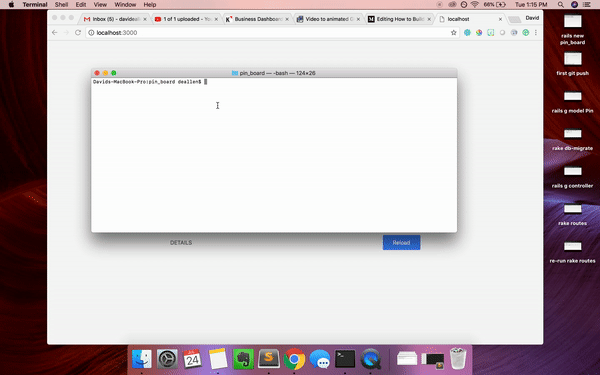Open Google Chrome from the Dock

point(294,359)
